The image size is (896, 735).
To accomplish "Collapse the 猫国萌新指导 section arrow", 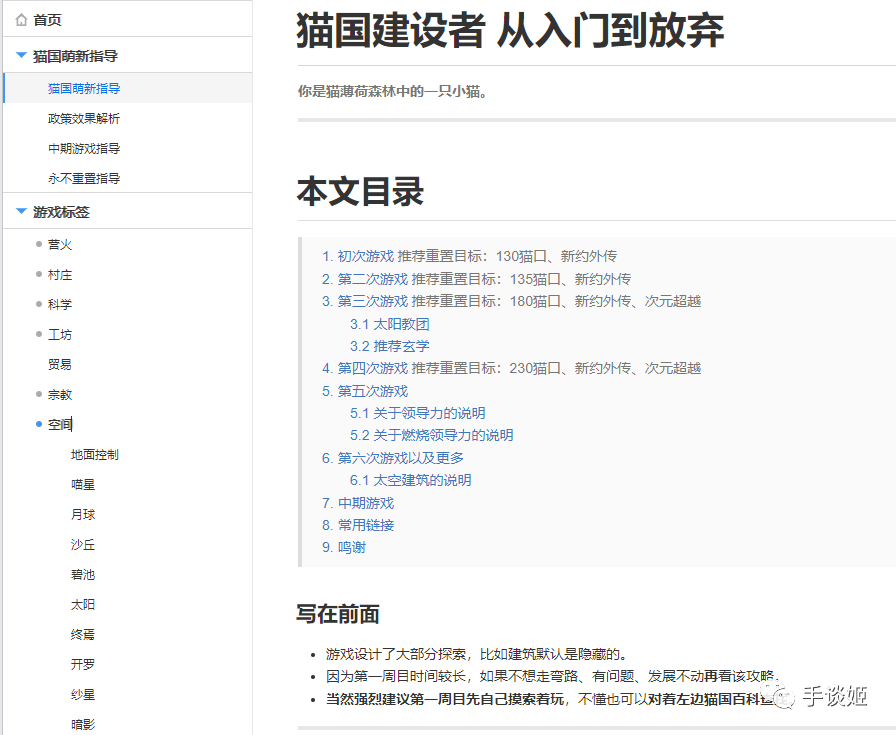I will [x=21, y=56].
